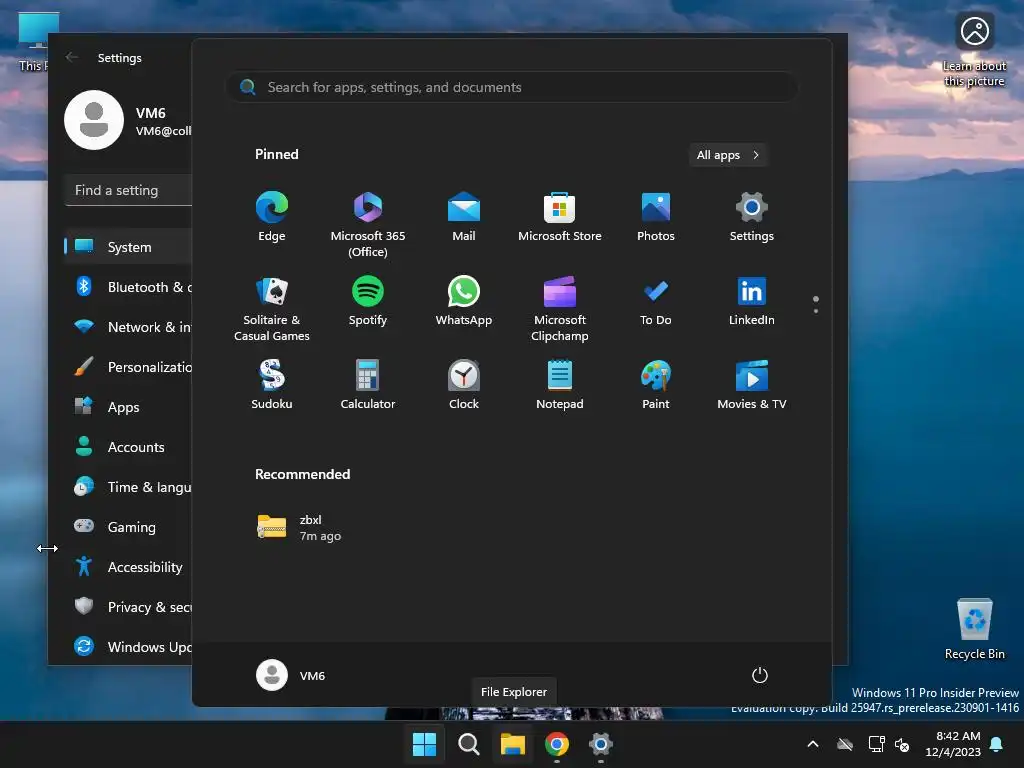Image resolution: width=1024 pixels, height=768 pixels.
Task: Open the Spotify app
Action: (x=368, y=301)
